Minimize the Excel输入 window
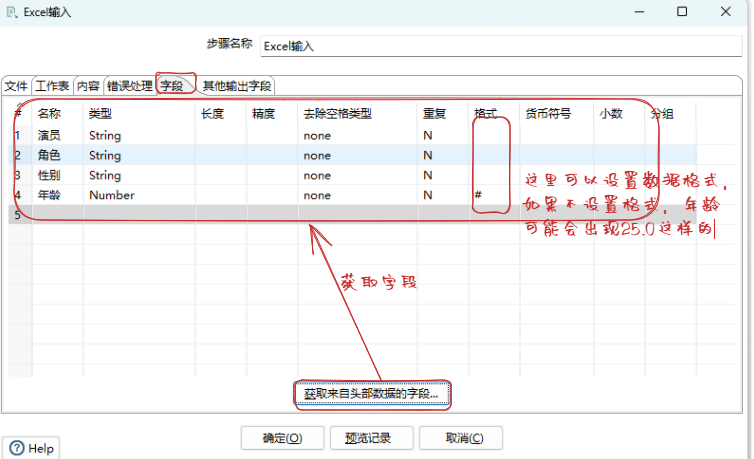Image resolution: width=754 pixels, height=459 pixels. click(x=639, y=12)
